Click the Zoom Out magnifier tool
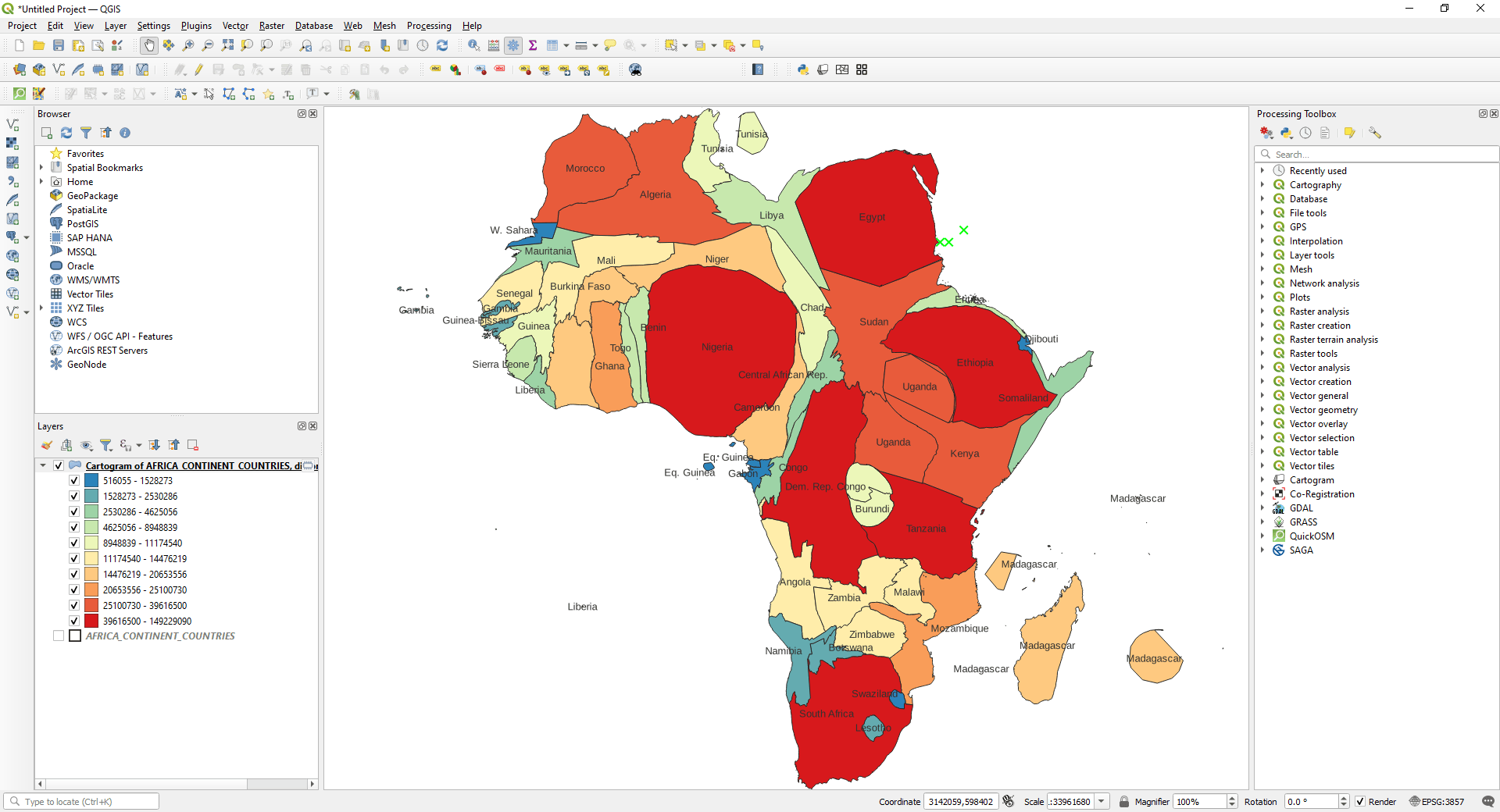The width and height of the screenshot is (1500, 812). click(x=208, y=45)
